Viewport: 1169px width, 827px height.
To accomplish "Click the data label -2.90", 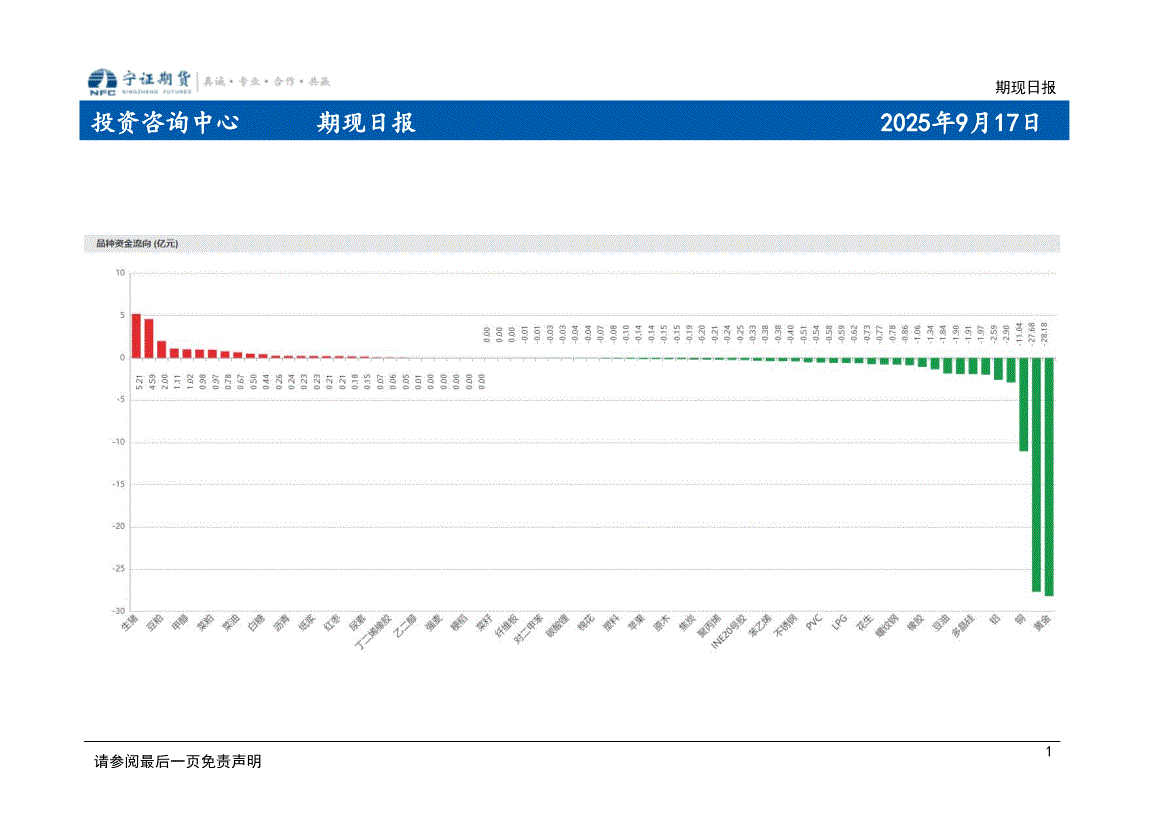I will tap(1006, 334).
